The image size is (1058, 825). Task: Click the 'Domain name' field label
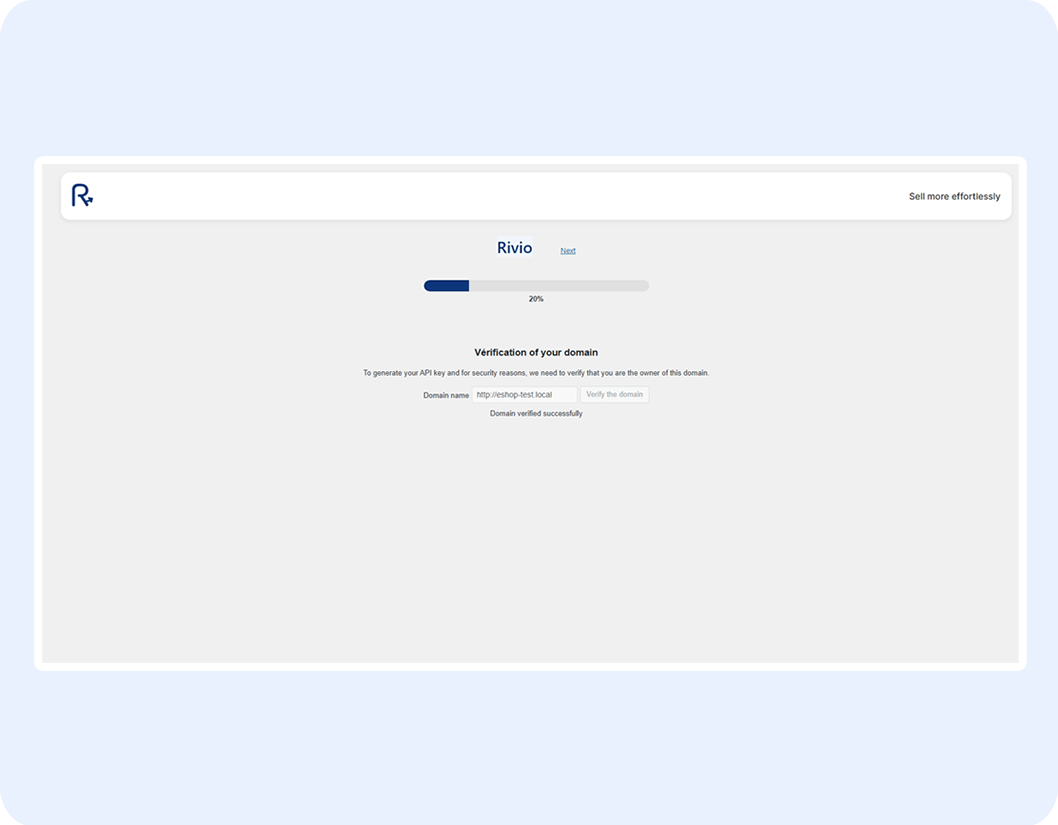coord(446,396)
